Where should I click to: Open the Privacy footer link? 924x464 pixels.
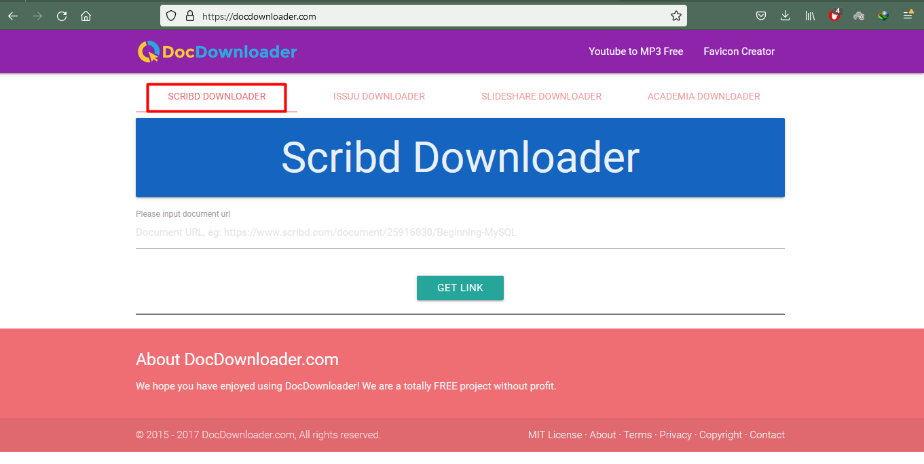[x=675, y=435]
